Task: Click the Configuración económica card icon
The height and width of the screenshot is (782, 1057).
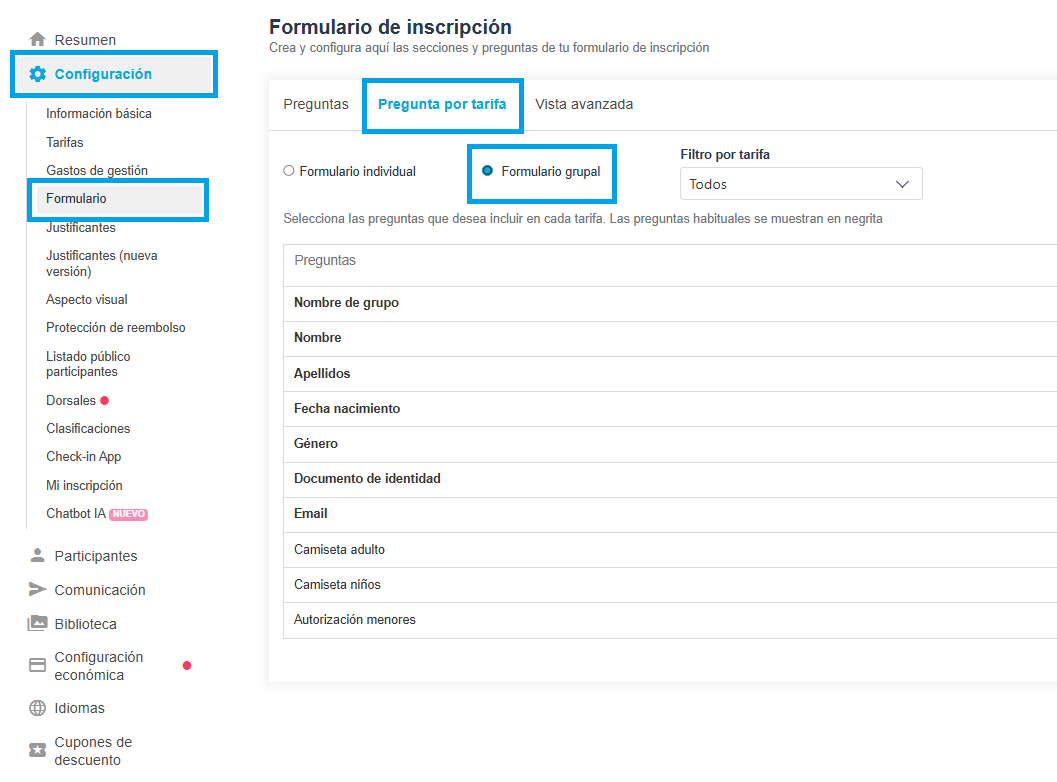Action: [38, 666]
